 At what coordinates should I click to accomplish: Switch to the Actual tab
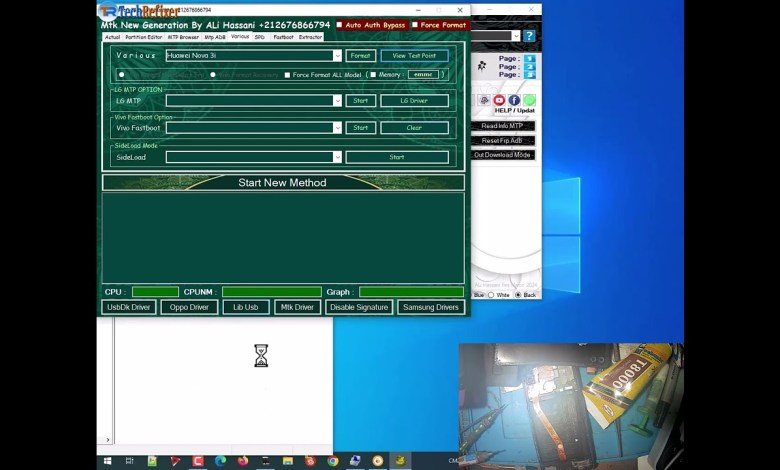coord(112,37)
